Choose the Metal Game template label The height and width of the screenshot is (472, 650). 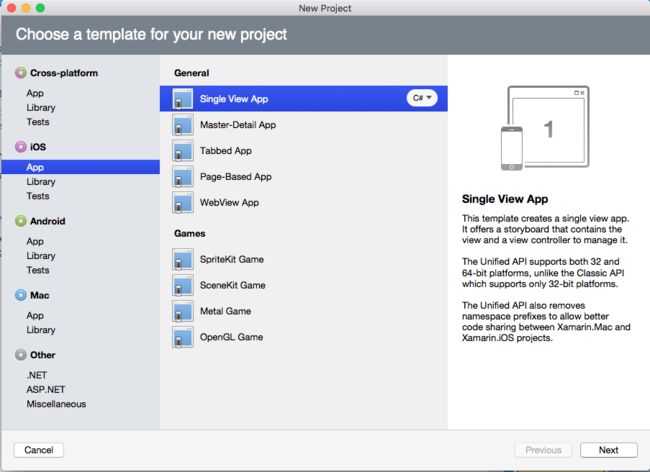tap(225, 311)
